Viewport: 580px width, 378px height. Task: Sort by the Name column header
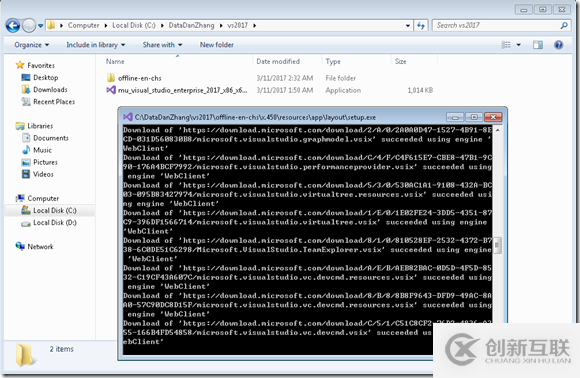[x=115, y=61]
